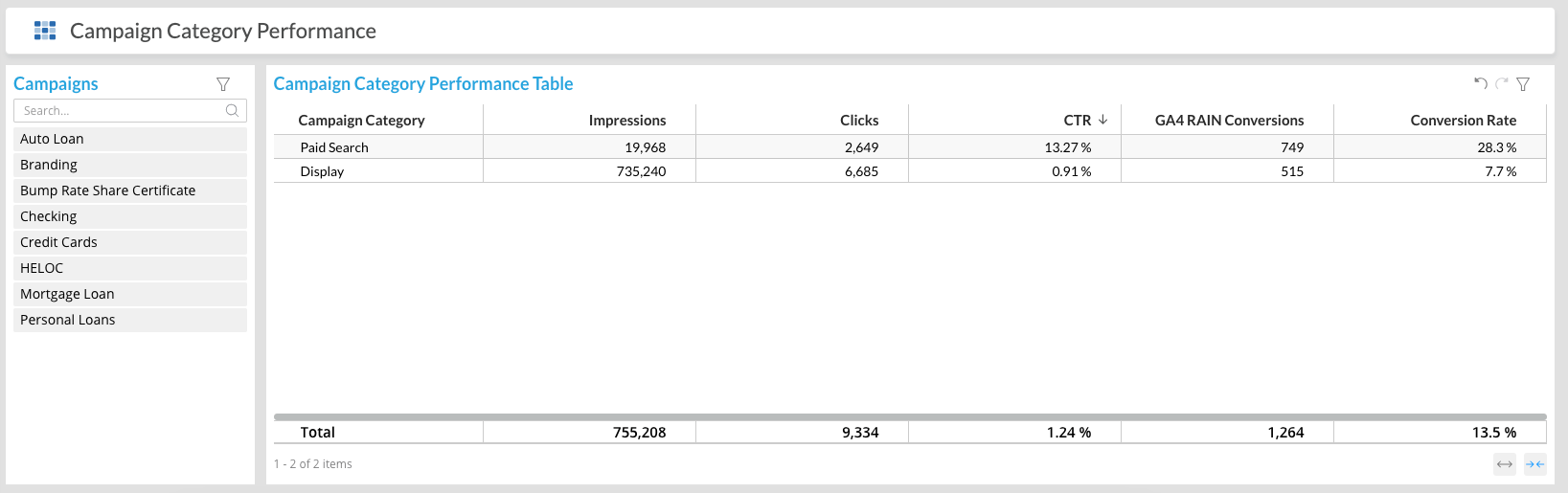Select the HELOC campaign filter

(42, 268)
